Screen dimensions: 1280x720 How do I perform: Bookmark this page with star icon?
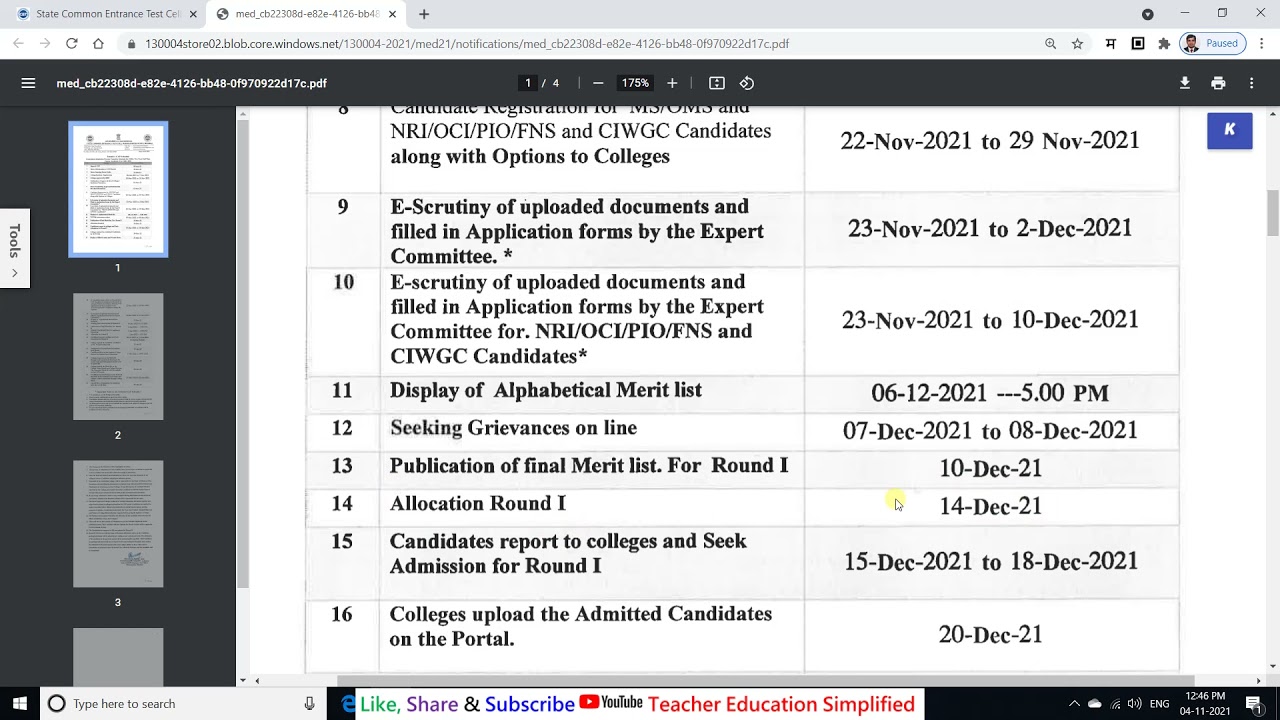1077,44
